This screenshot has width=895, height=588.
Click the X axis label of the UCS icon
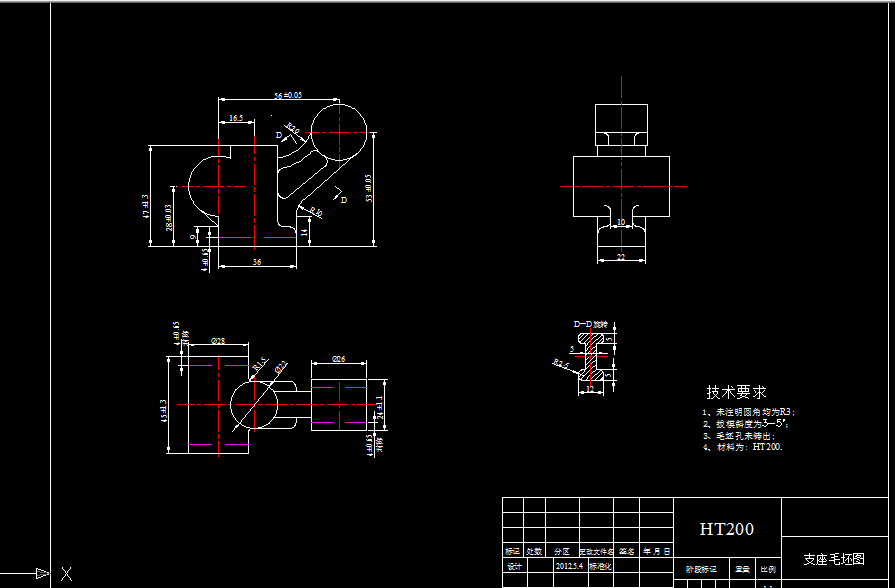(66, 574)
